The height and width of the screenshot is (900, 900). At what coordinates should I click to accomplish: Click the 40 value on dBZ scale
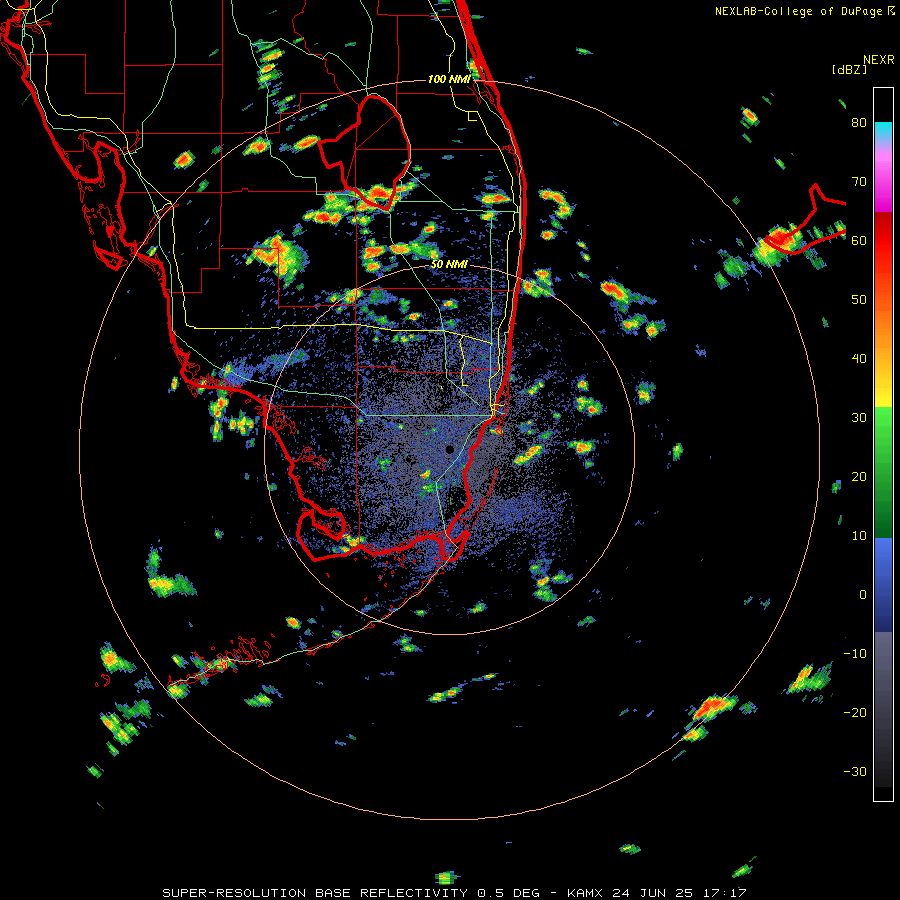tap(859, 359)
